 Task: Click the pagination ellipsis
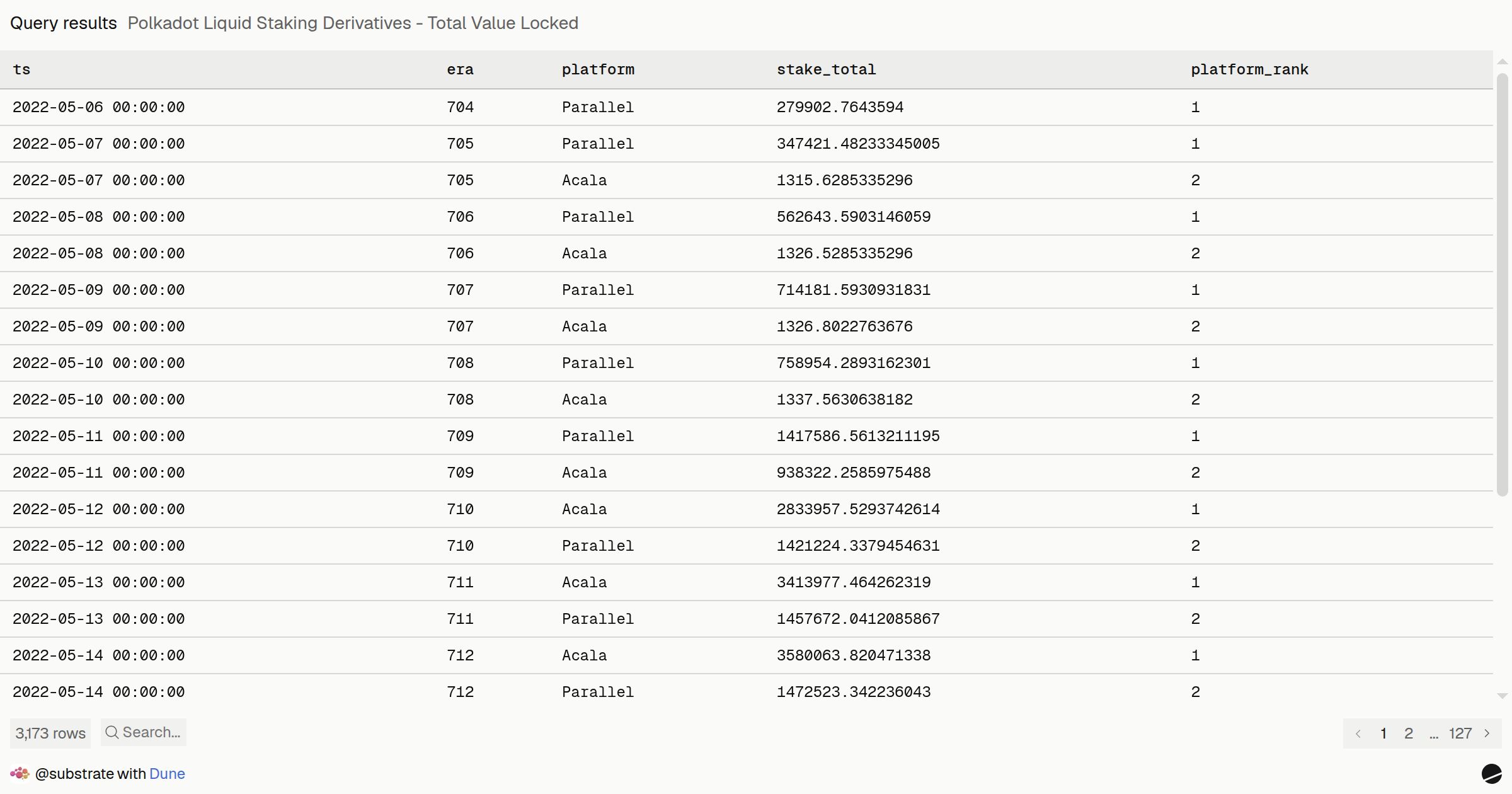point(1434,735)
